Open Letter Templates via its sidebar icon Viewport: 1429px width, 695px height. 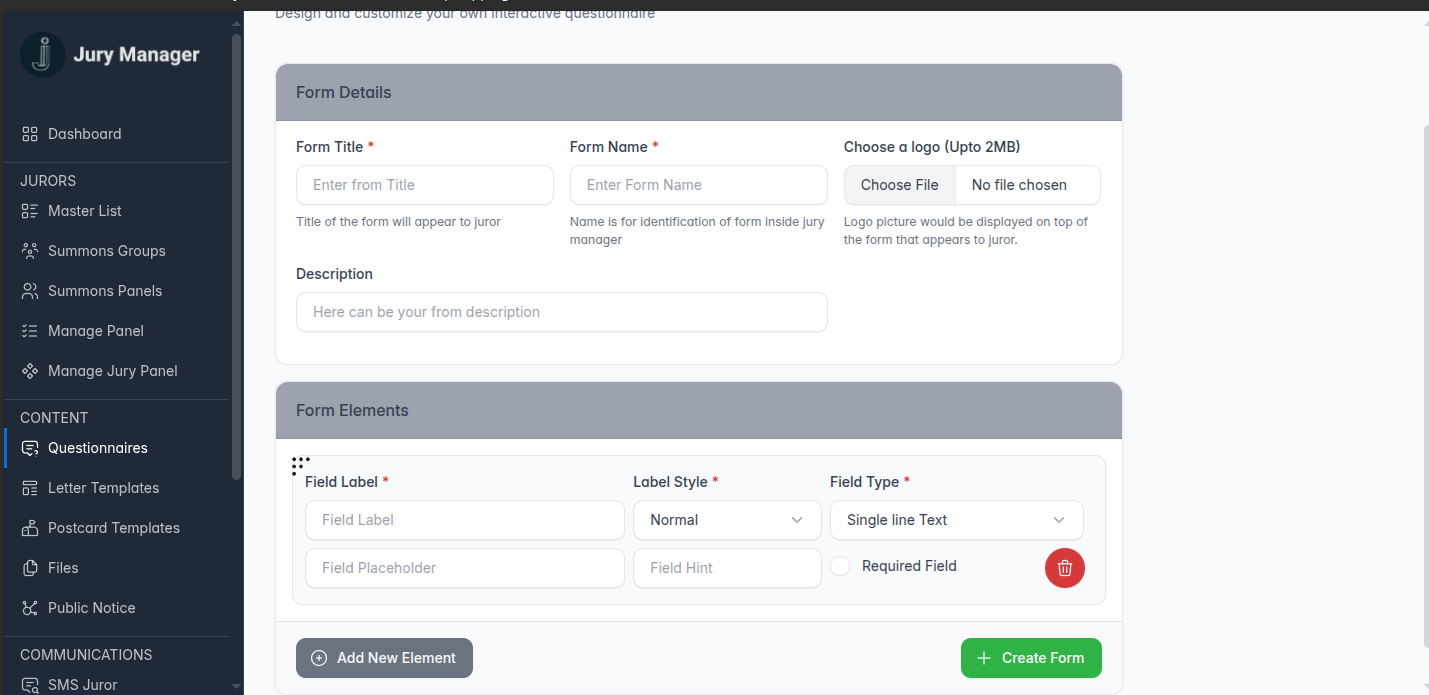click(31, 487)
